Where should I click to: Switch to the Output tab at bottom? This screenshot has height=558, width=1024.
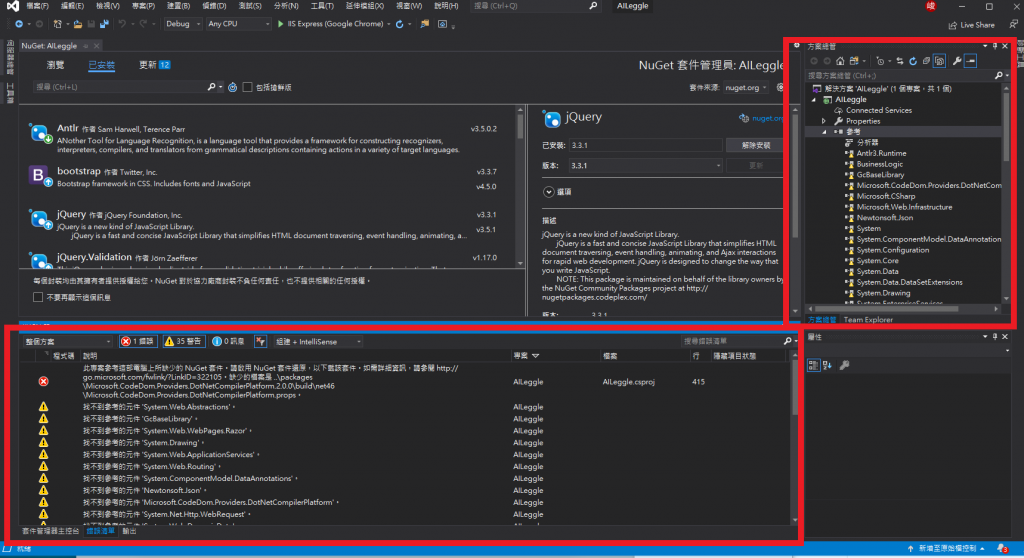tap(129, 531)
